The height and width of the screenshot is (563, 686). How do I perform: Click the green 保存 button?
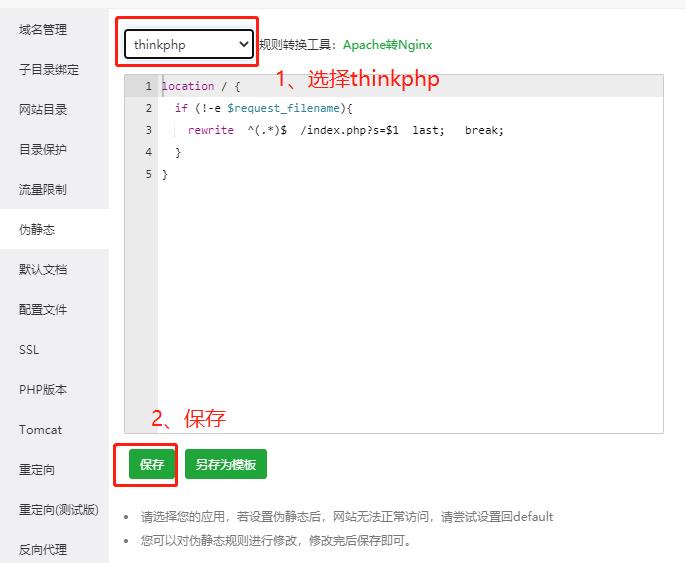point(151,465)
